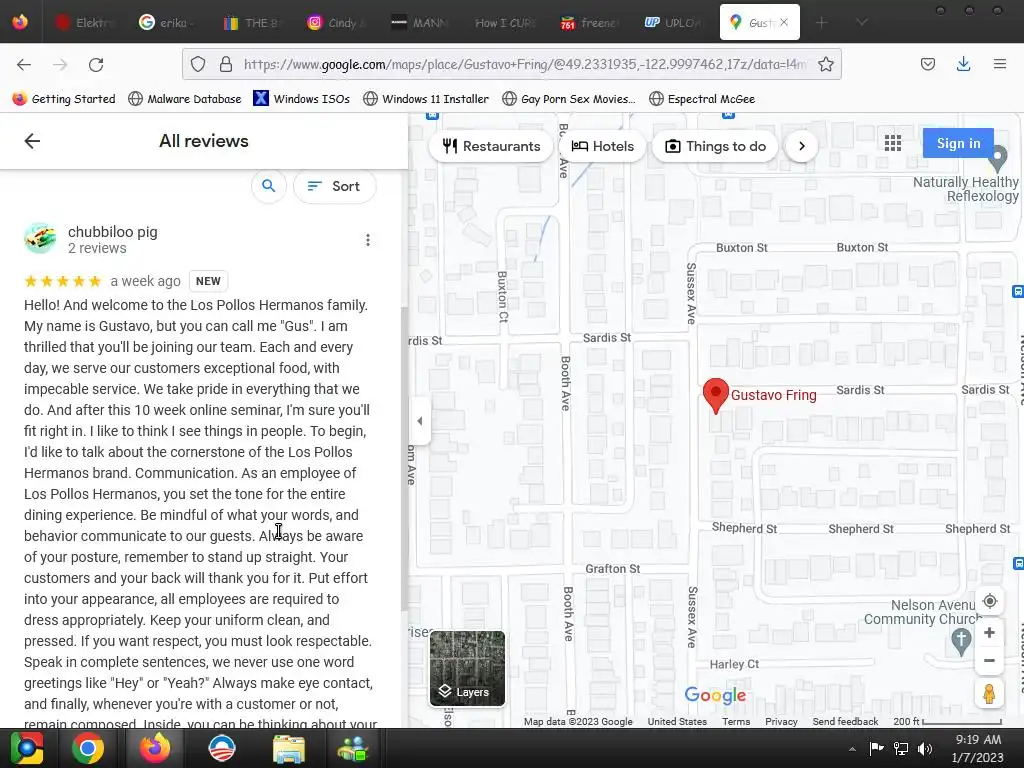Screen dimensions: 1024x768
Task: Open Windows ISOs bookmark
Action: tap(302, 99)
